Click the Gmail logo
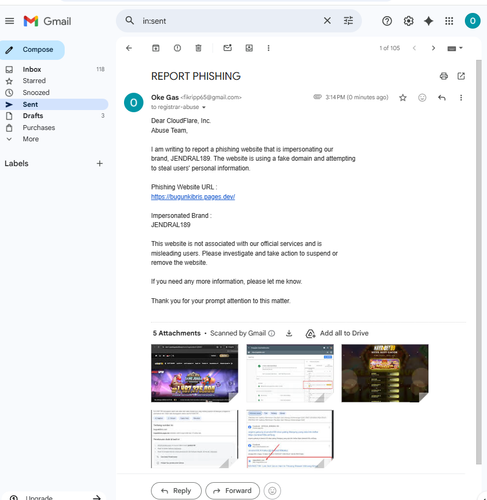Image resolution: width=487 pixels, height=500 pixels. coord(47,21)
